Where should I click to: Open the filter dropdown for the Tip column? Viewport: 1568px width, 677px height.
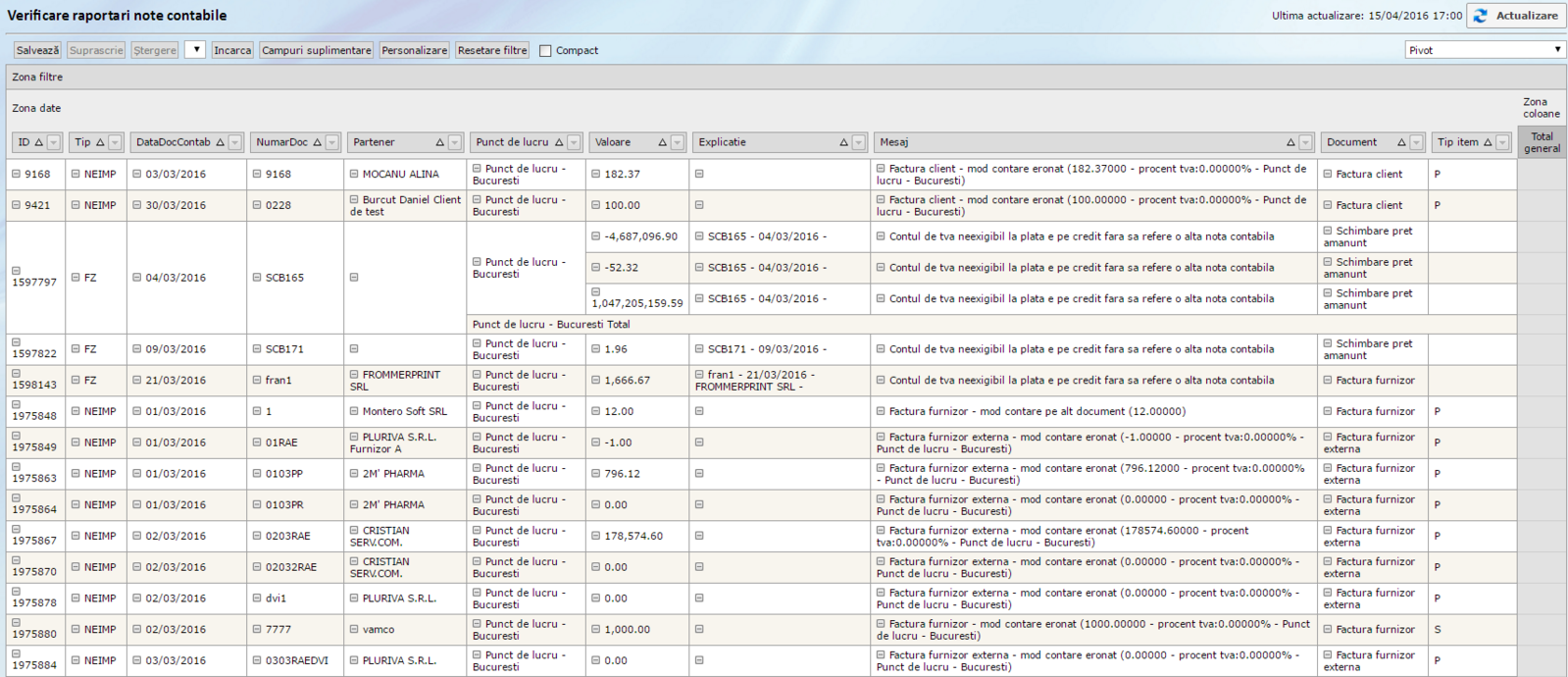pyautogui.click(x=115, y=143)
